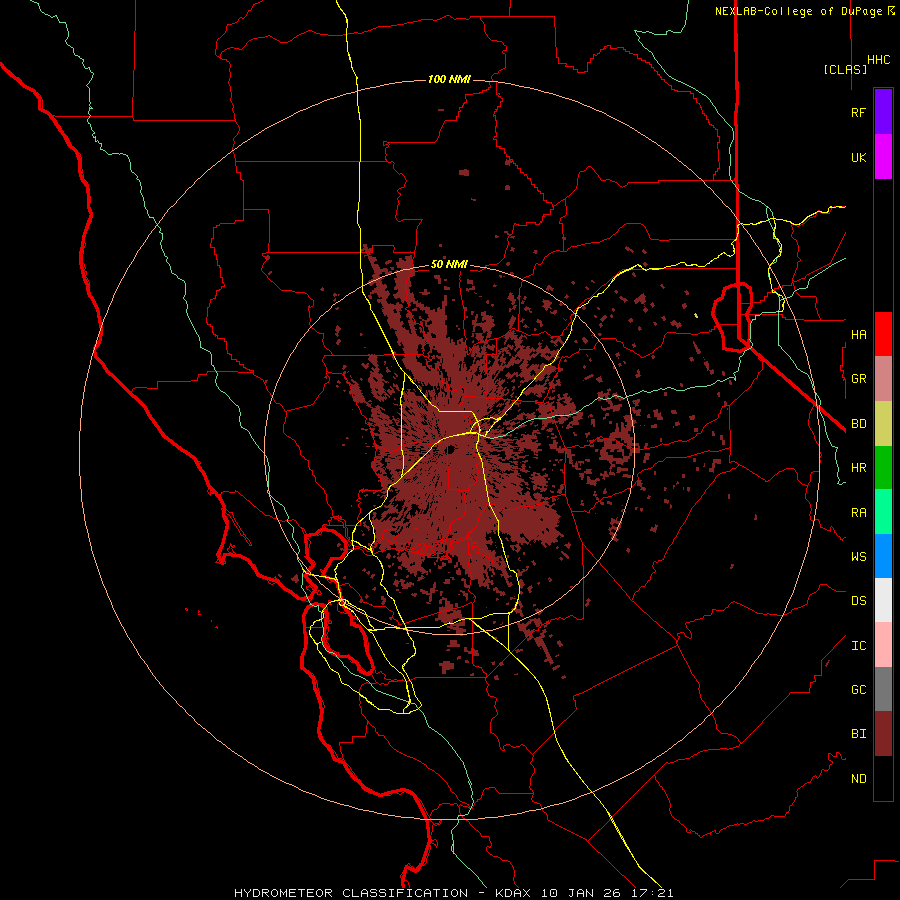The image size is (900, 900).
Task: Click the GR pinkish legend swatch
Action: (x=883, y=379)
